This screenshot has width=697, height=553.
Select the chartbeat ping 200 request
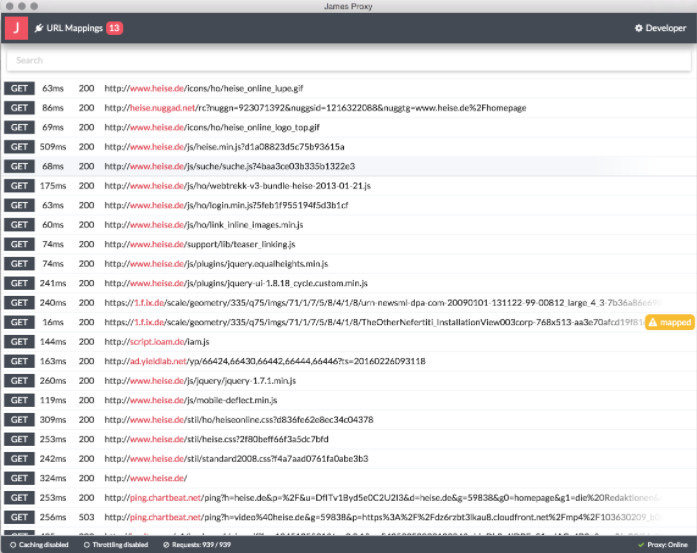tap(348, 498)
